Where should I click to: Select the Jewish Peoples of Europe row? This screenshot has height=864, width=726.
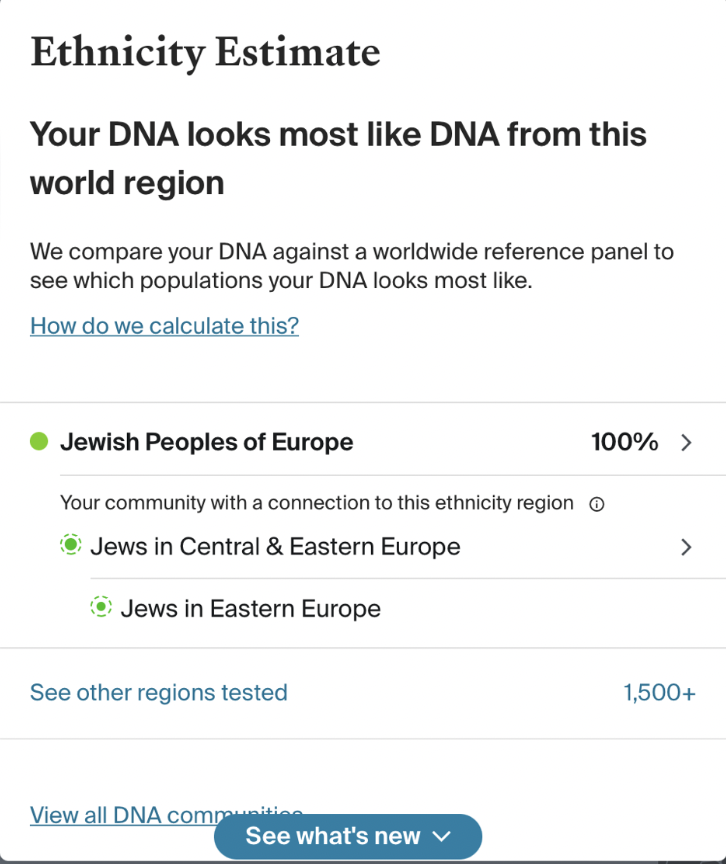205,441
